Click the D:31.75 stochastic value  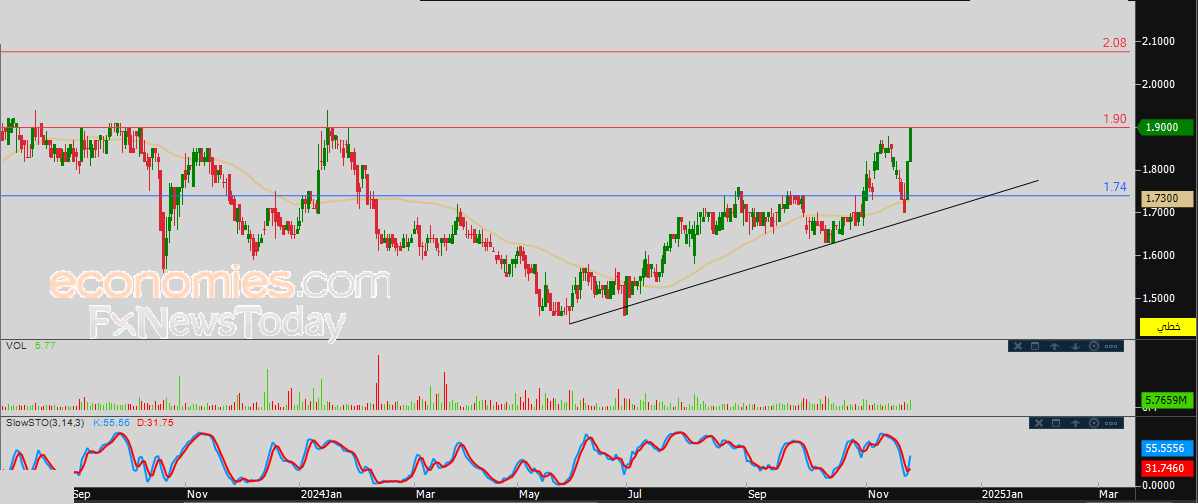pyautogui.click(x=155, y=422)
